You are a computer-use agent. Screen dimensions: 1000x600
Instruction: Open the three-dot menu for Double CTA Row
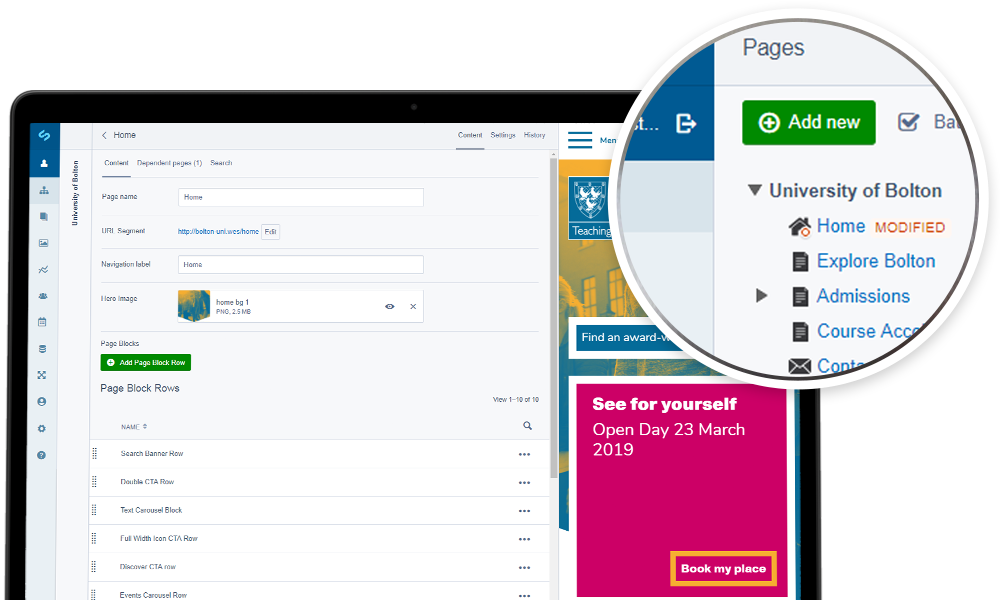tap(524, 483)
